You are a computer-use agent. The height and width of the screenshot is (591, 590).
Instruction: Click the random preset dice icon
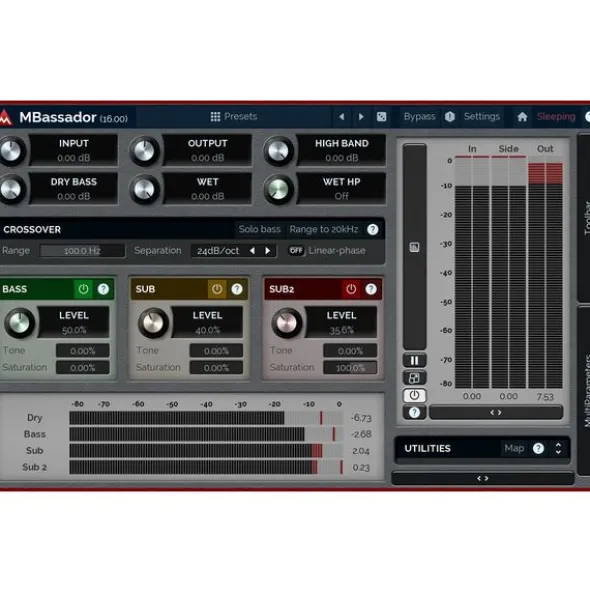(x=382, y=117)
